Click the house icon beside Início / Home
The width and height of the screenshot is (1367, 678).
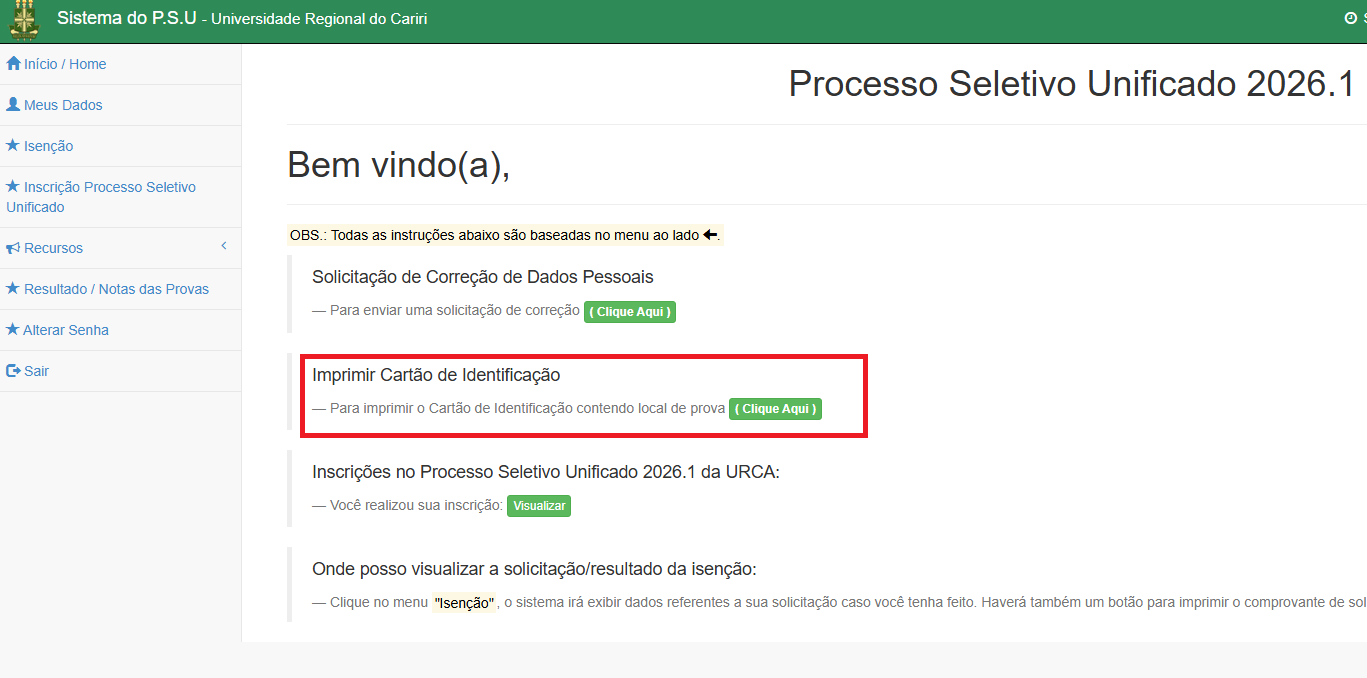13,64
